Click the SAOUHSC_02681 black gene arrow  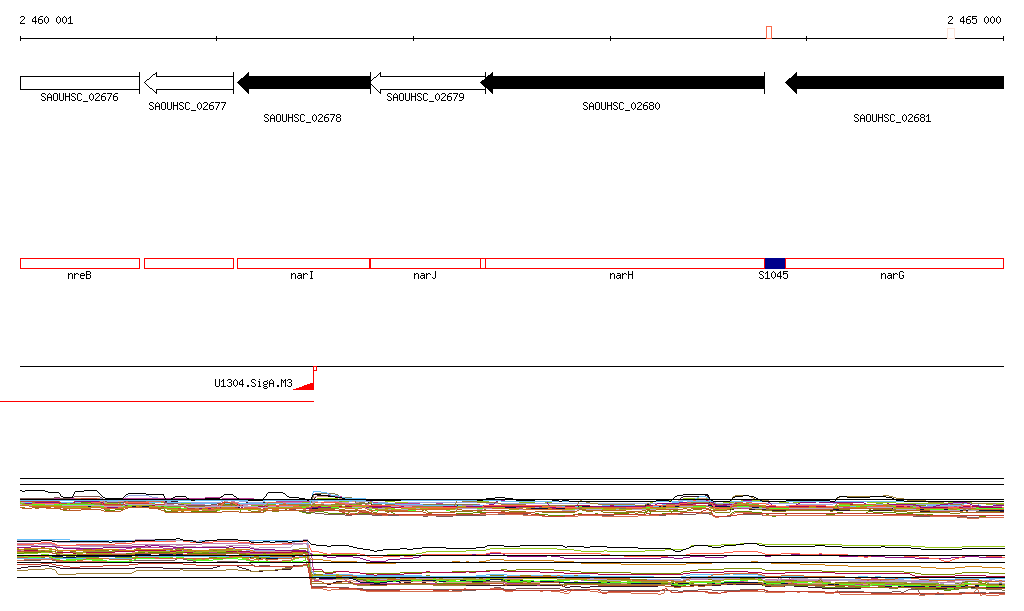894,83
